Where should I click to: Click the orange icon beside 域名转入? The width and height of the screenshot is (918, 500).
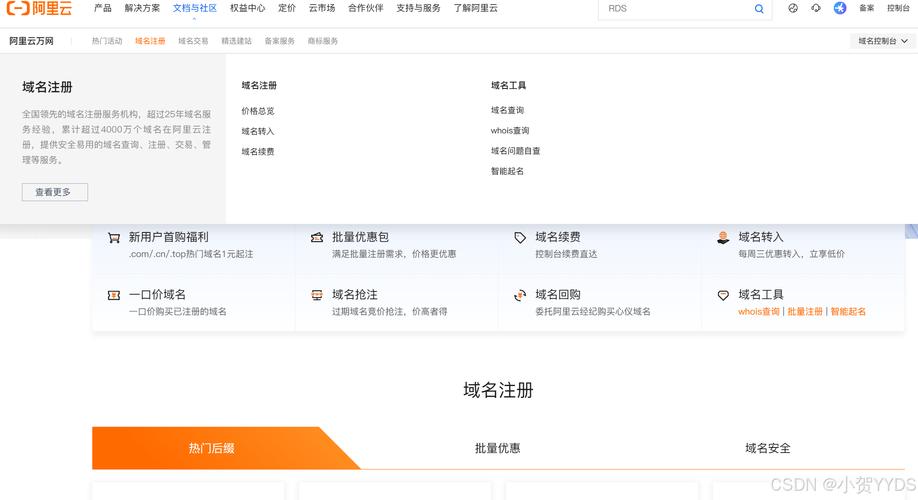click(x=723, y=238)
